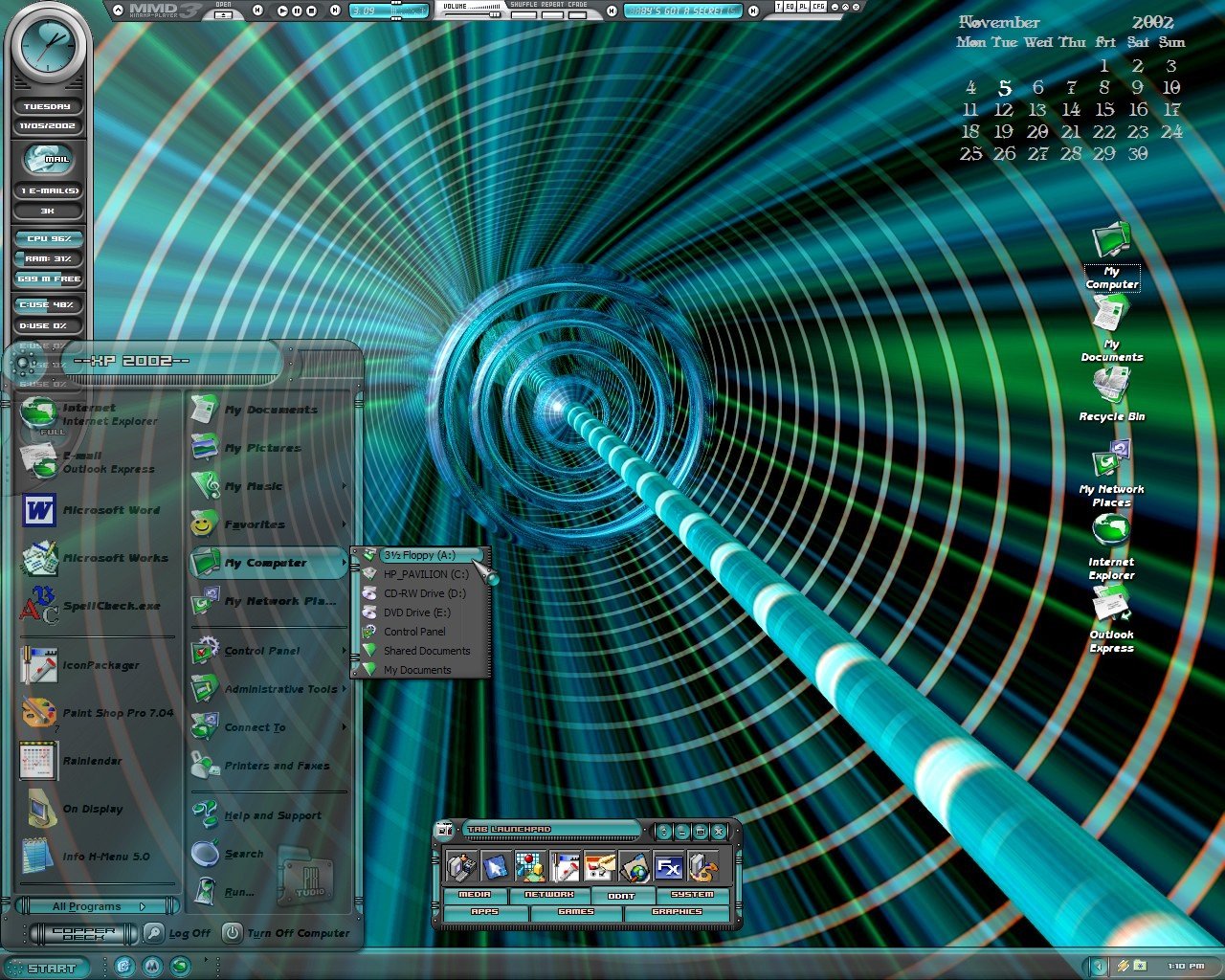Click the first computer icon in Tab Launchpad

pos(461,867)
